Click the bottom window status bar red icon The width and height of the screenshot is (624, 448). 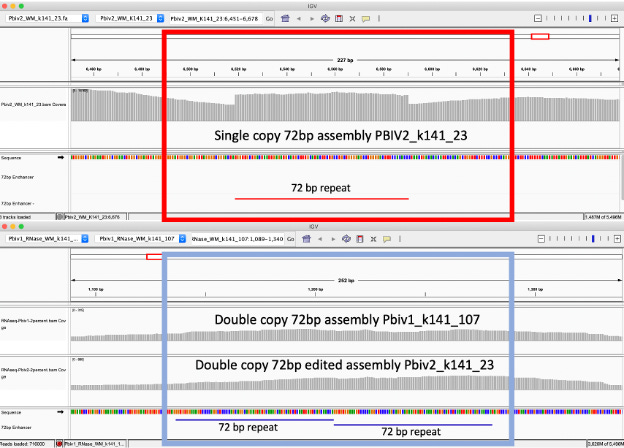(59, 443)
